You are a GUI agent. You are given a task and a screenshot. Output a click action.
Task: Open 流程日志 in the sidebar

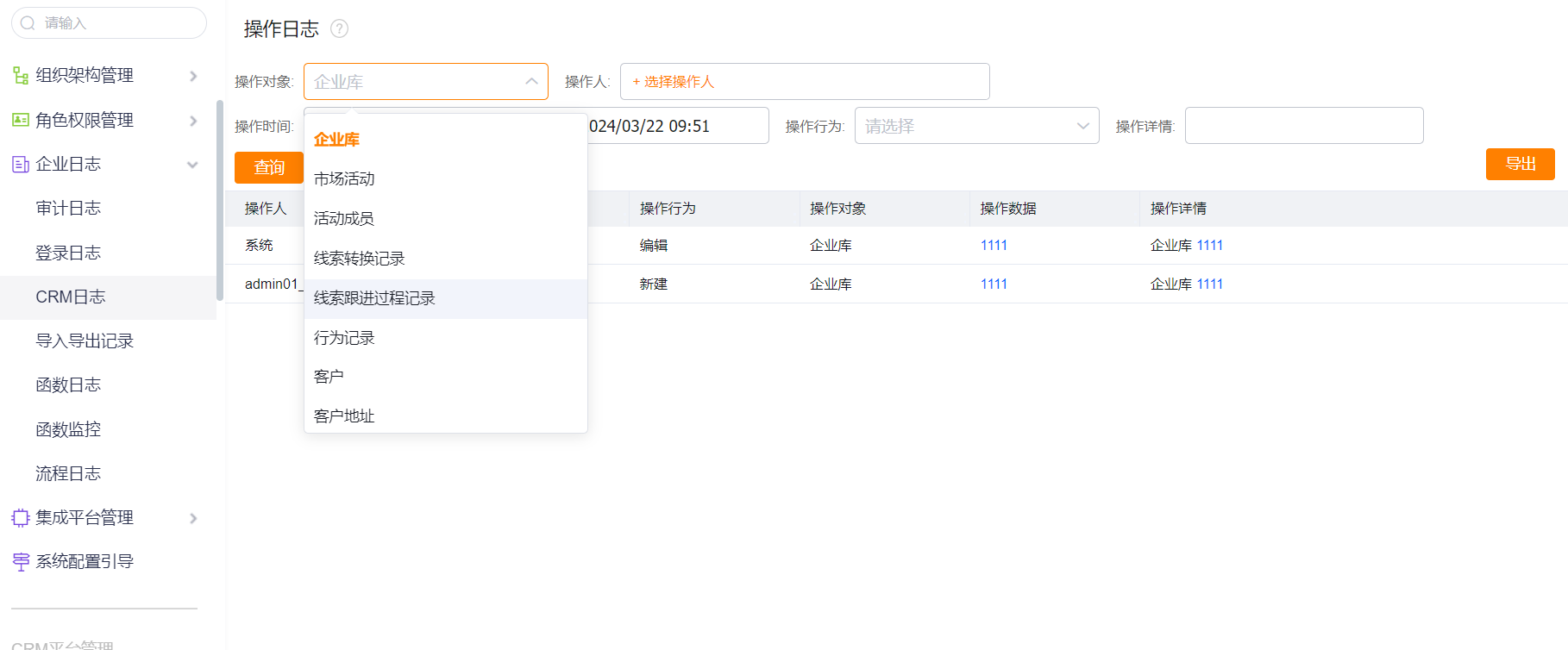tap(68, 473)
